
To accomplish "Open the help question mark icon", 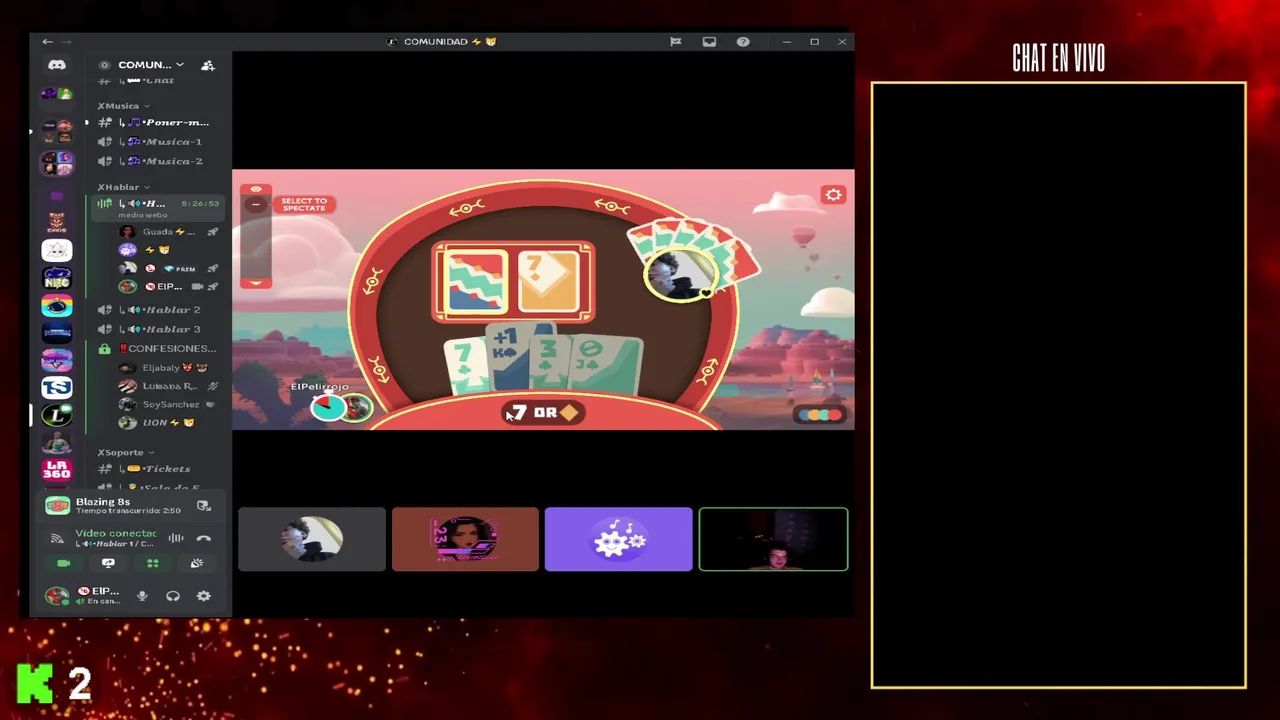I will point(743,42).
